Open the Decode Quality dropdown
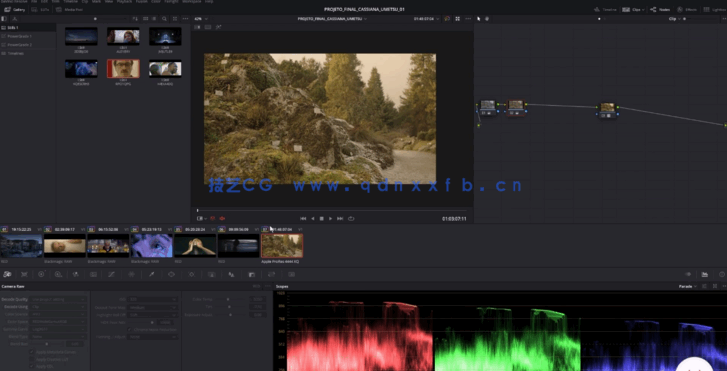 58,300
